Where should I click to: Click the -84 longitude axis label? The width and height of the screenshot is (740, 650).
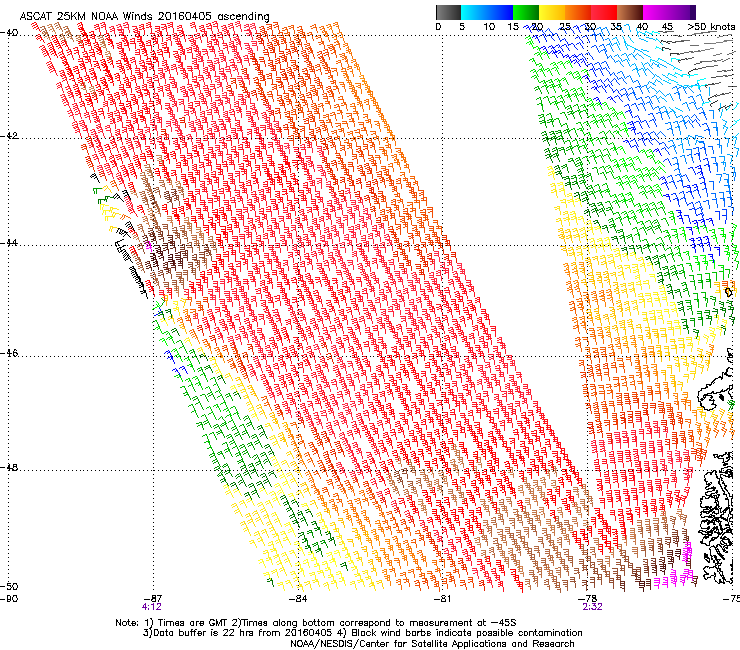pyautogui.click(x=298, y=599)
